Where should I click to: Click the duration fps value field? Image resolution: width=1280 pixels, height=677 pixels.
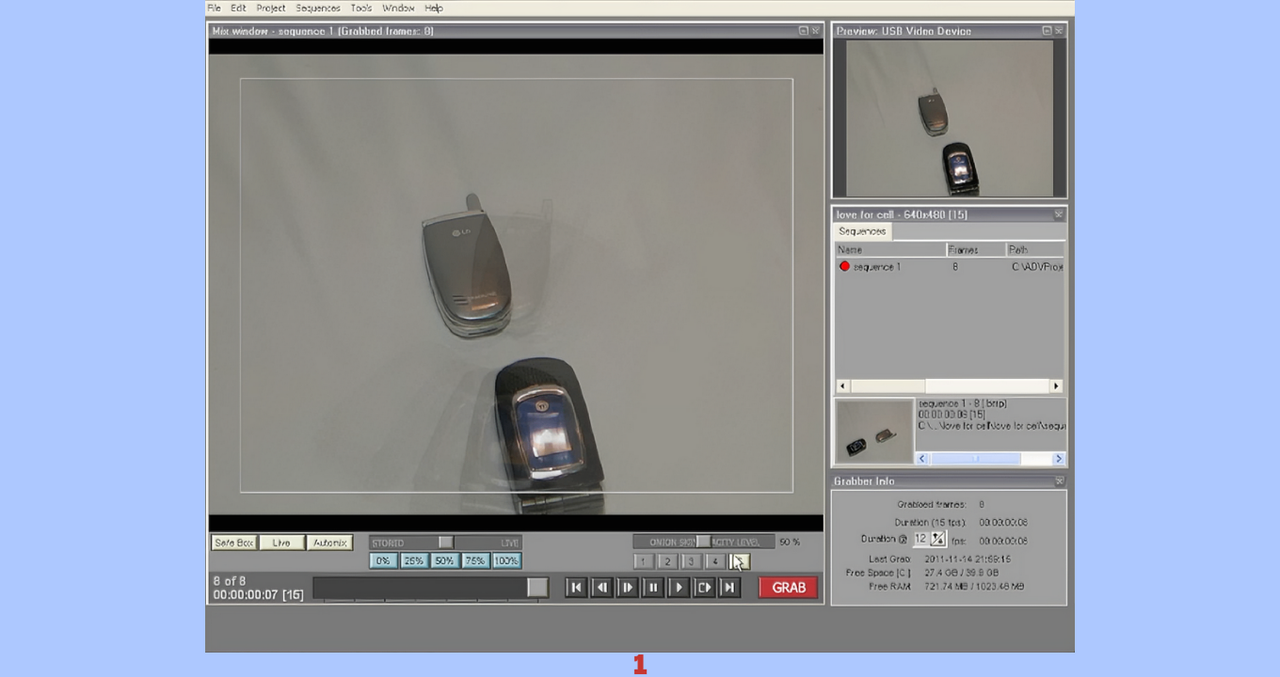pos(920,539)
